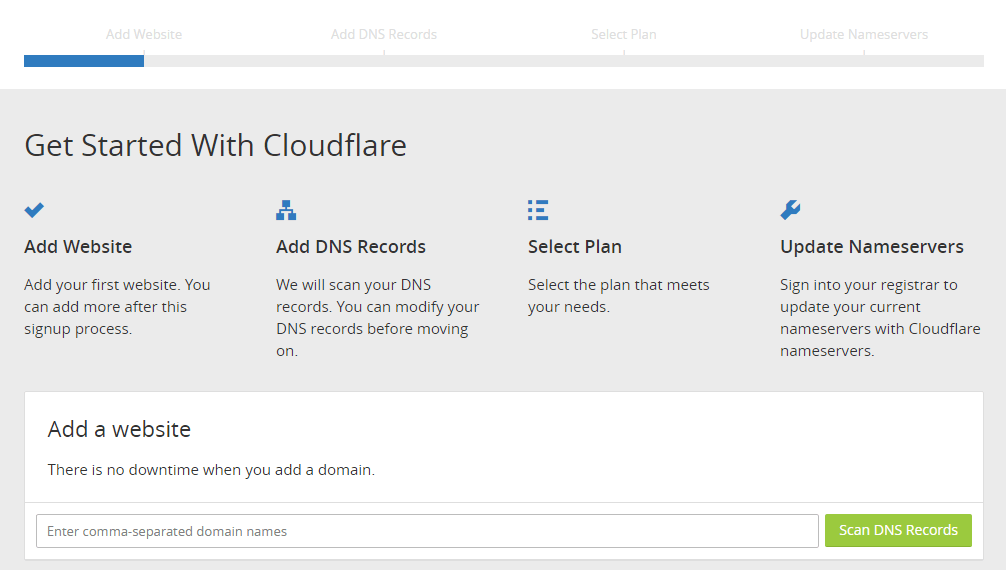Click the Update Nameservers column heading
Image resolution: width=1006 pixels, height=570 pixels.
872,246
